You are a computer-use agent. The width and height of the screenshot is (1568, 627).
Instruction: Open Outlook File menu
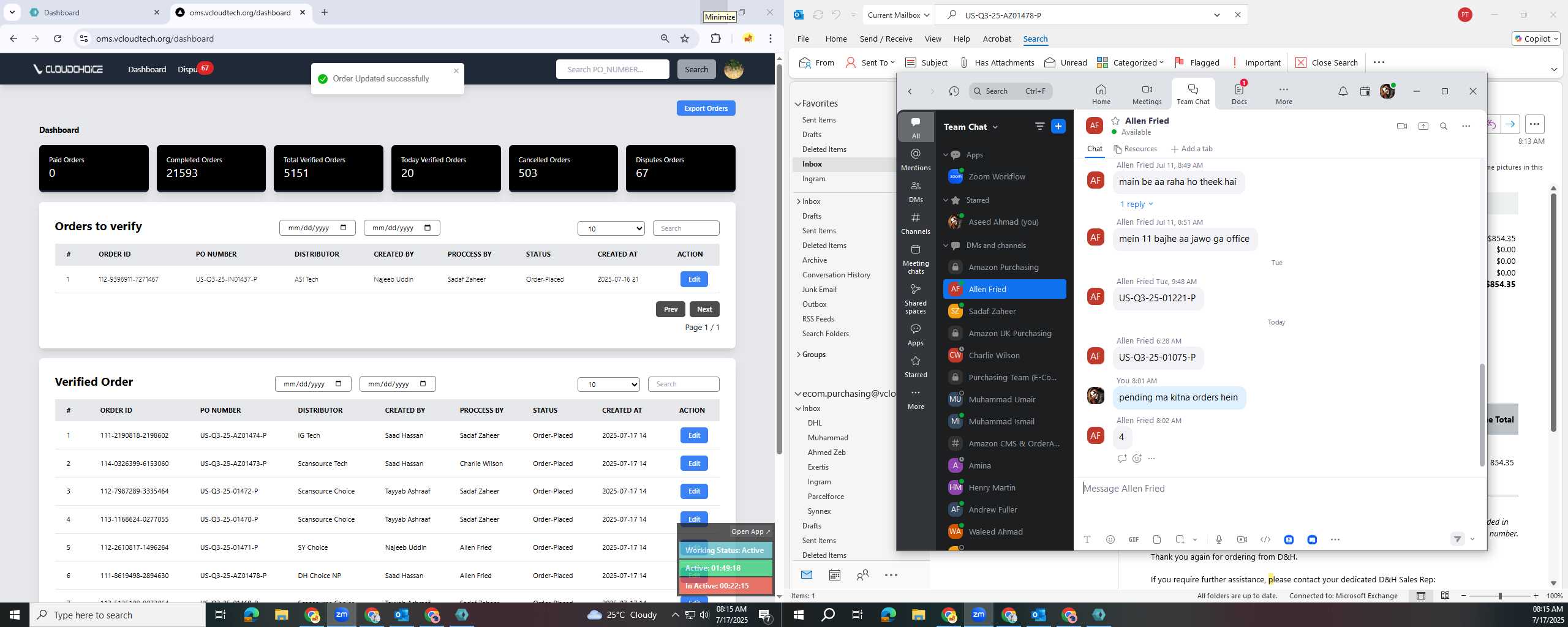[x=802, y=39]
